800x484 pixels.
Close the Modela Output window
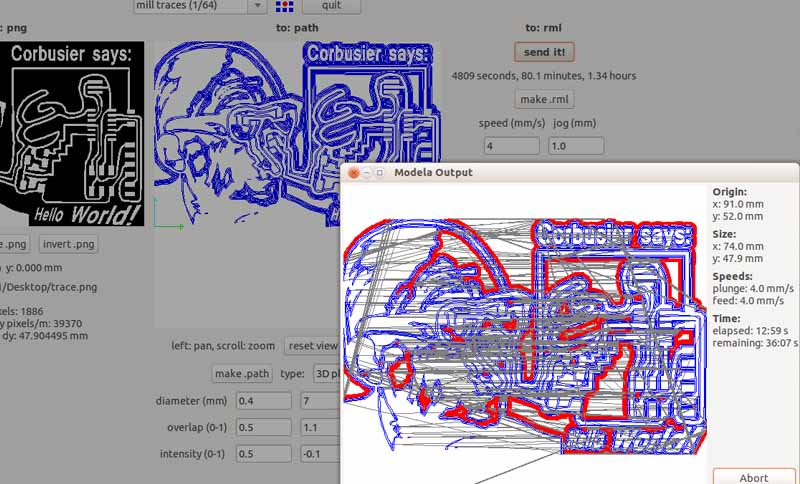[354, 172]
